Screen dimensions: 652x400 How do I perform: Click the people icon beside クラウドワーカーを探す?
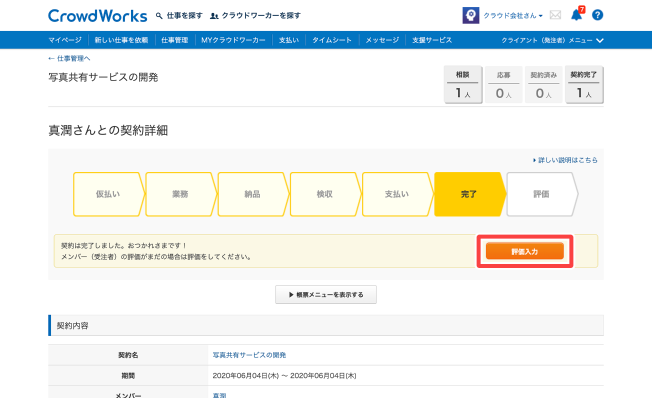tap(215, 16)
